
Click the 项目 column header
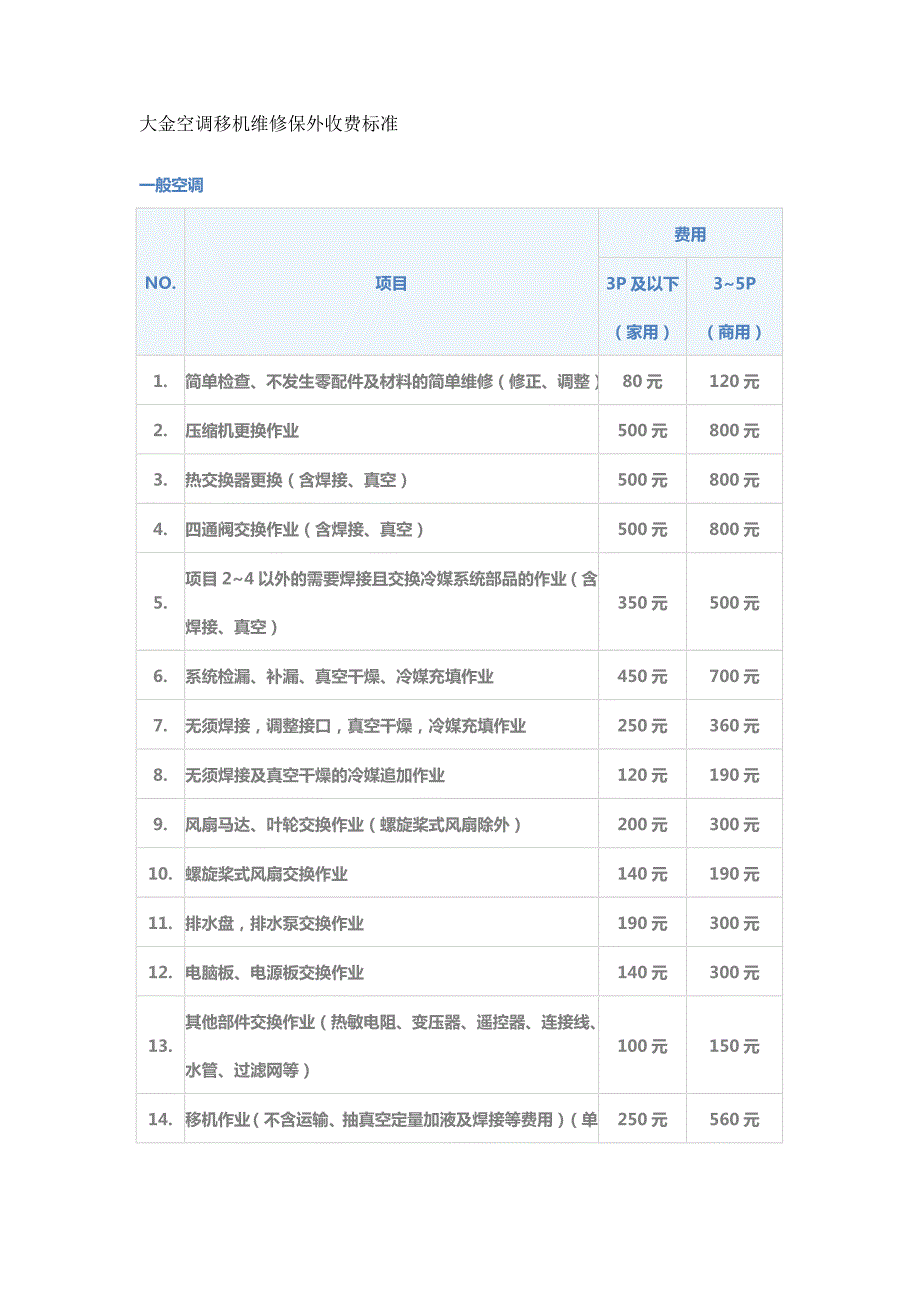[391, 283]
